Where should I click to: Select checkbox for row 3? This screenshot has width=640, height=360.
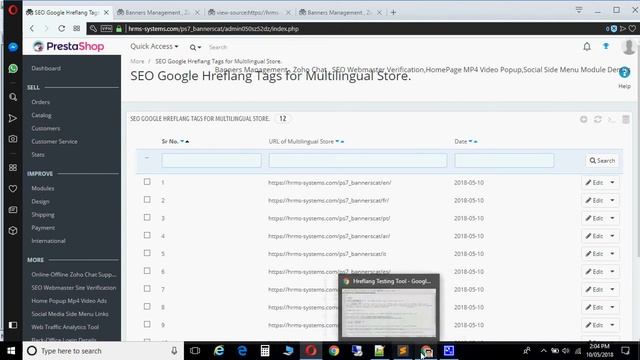[x=147, y=218]
